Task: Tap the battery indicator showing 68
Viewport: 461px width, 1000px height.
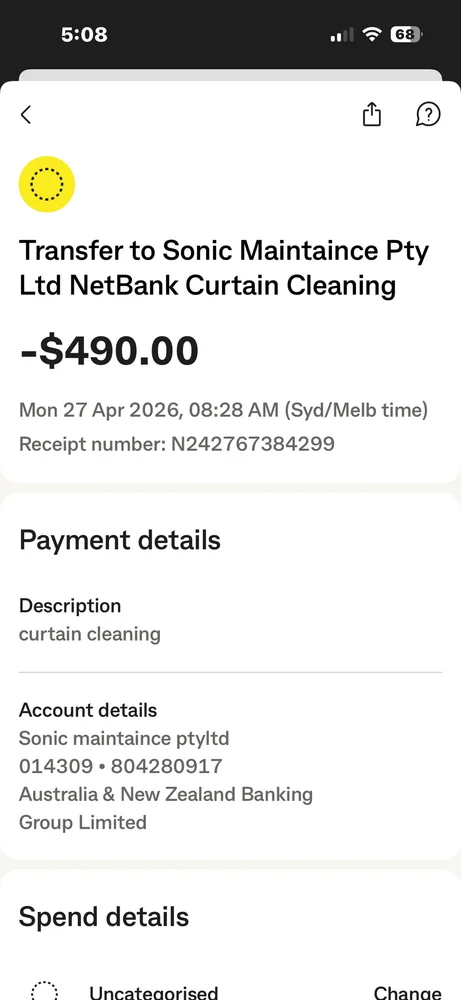Action: (x=406, y=34)
